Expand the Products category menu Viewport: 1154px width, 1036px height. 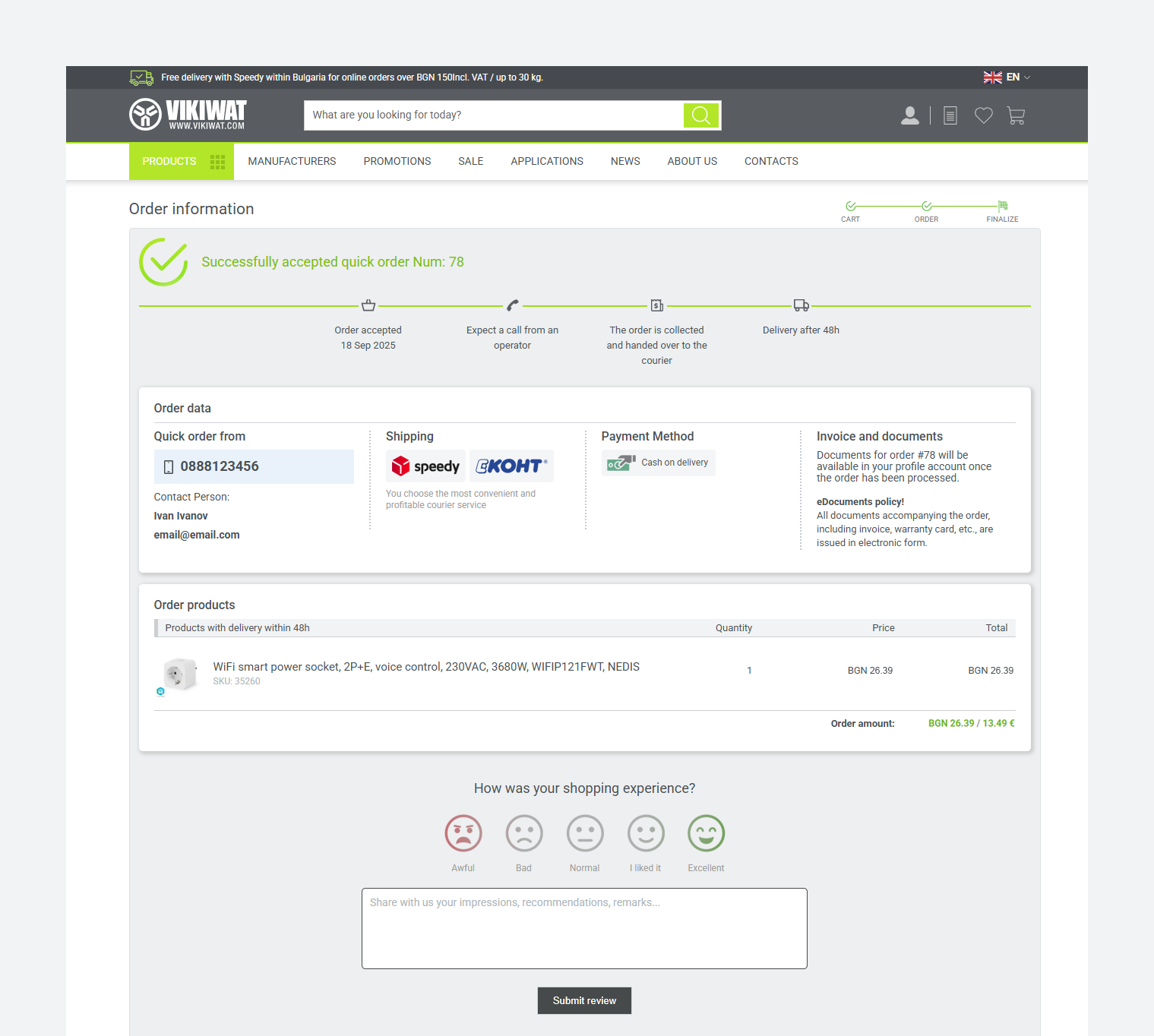pos(181,162)
